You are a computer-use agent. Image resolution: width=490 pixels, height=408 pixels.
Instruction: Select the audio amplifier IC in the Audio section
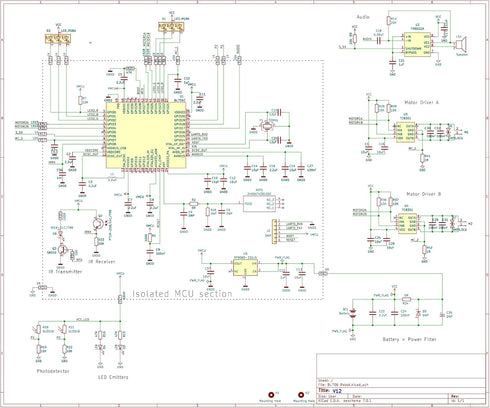point(417,44)
